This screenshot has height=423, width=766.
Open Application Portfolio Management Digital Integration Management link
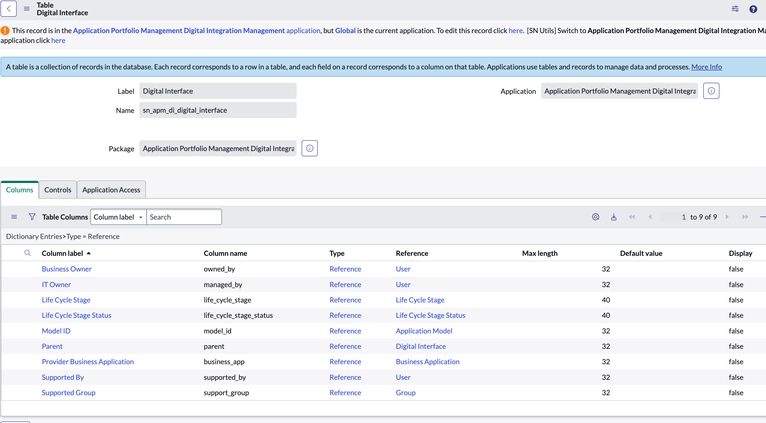pos(179,30)
